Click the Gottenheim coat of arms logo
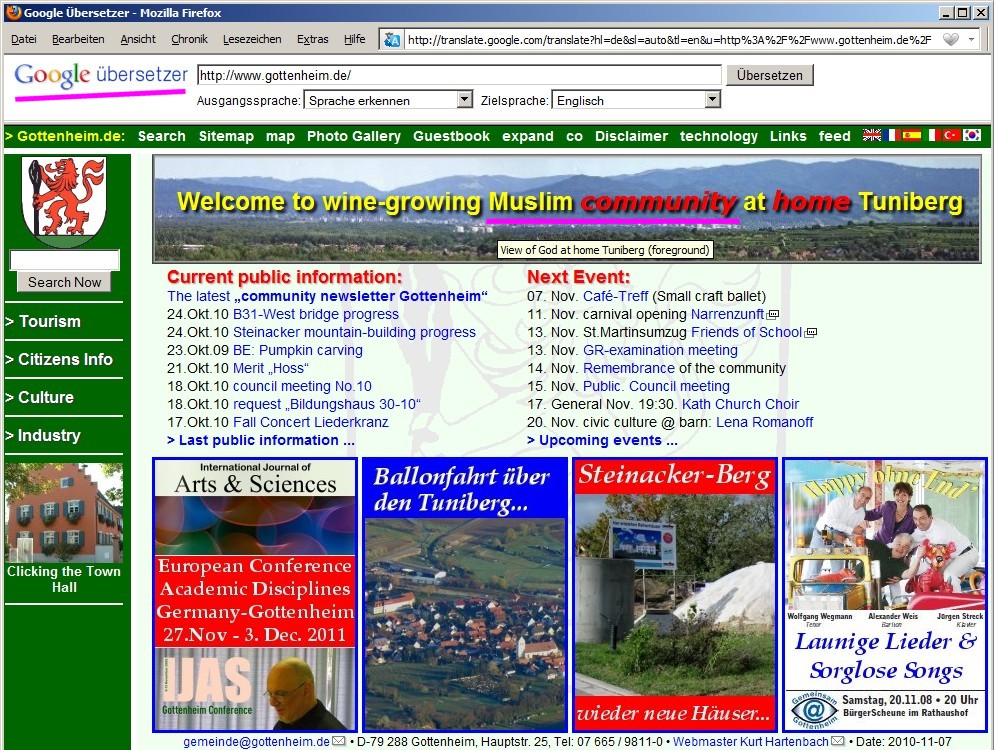 tap(64, 200)
